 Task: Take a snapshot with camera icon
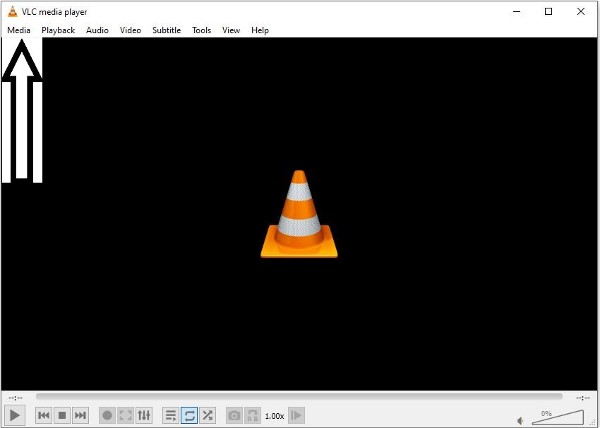point(234,415)
